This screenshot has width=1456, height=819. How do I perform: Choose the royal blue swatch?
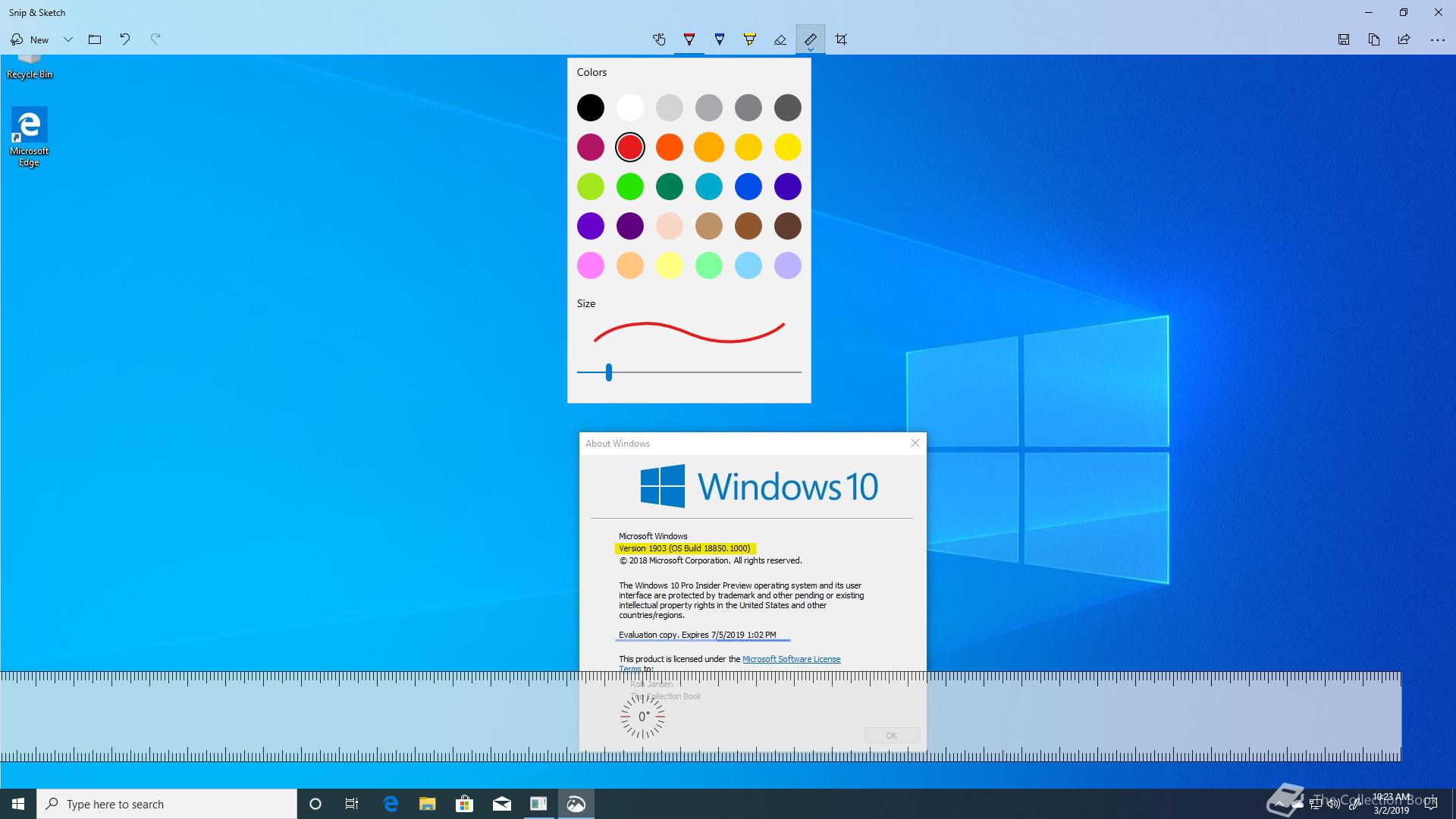pyautogui.click(x=748, y=187)
